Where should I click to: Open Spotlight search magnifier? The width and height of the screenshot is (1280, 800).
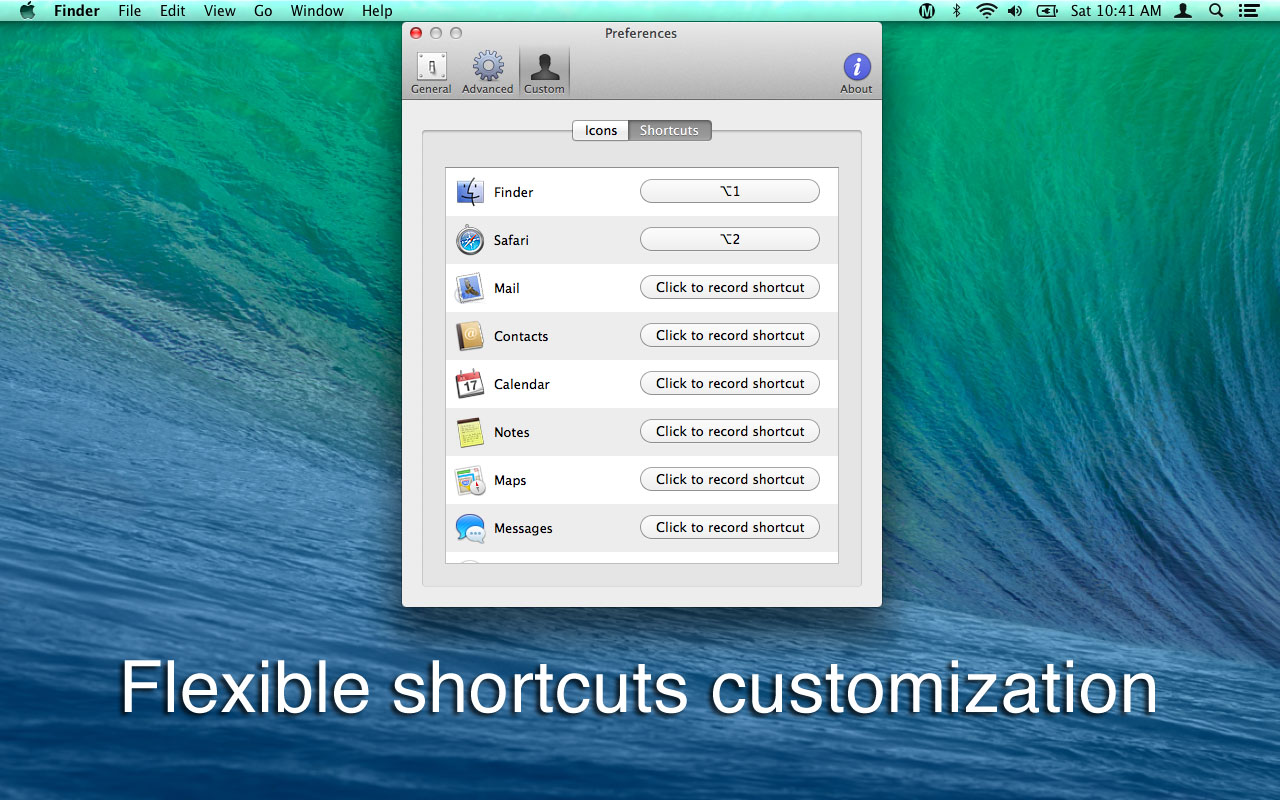click(x=1216, y=11)
